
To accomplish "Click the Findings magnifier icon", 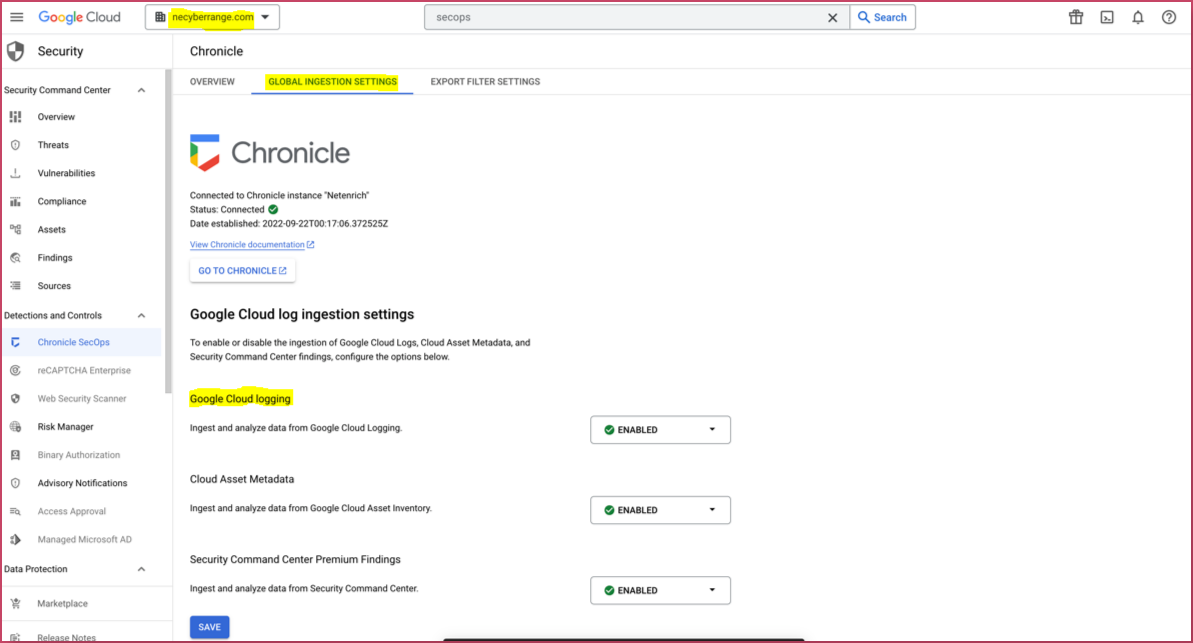I will tap(15, 257).
